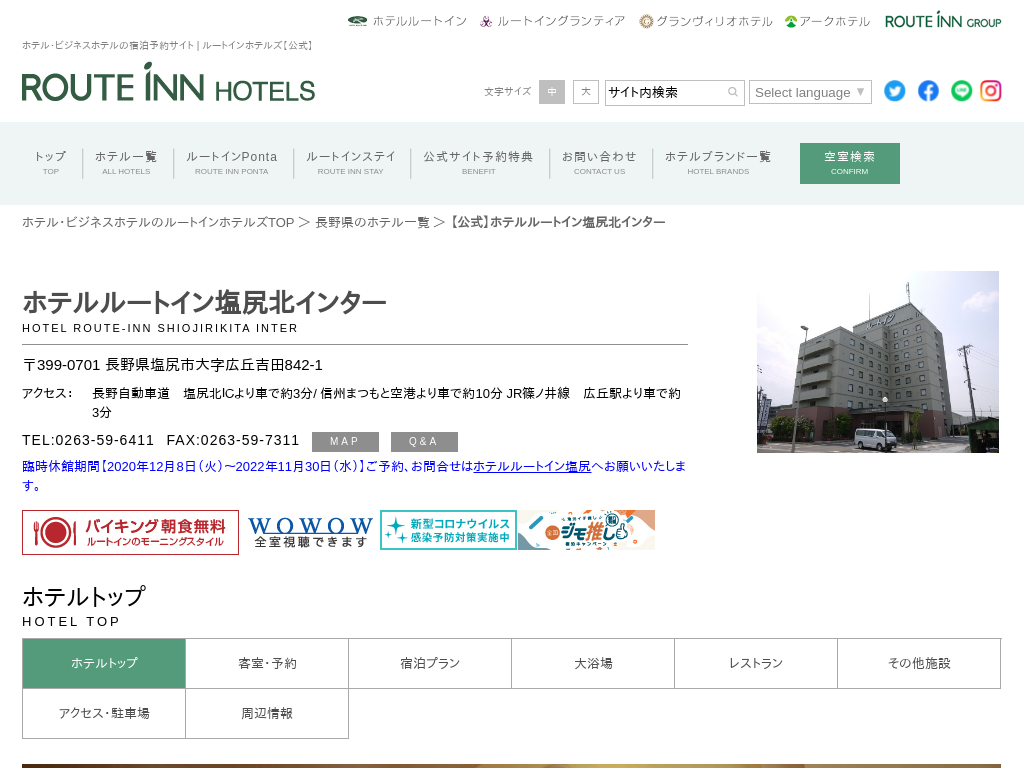
Task: Open ルートインPonta menu item
Action: pyautogui.click(x=232, y=163)
